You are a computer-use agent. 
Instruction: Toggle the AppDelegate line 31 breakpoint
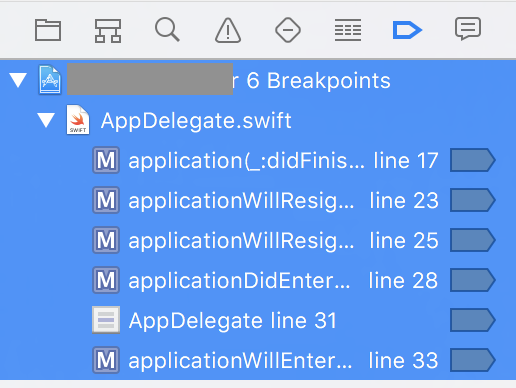tap(473, 320)
